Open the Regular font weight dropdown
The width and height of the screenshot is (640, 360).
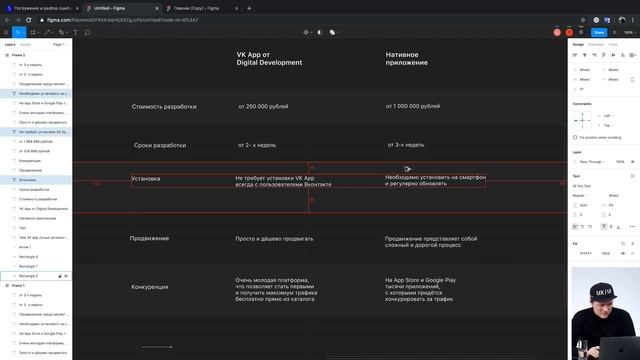[x=580, y=196]
